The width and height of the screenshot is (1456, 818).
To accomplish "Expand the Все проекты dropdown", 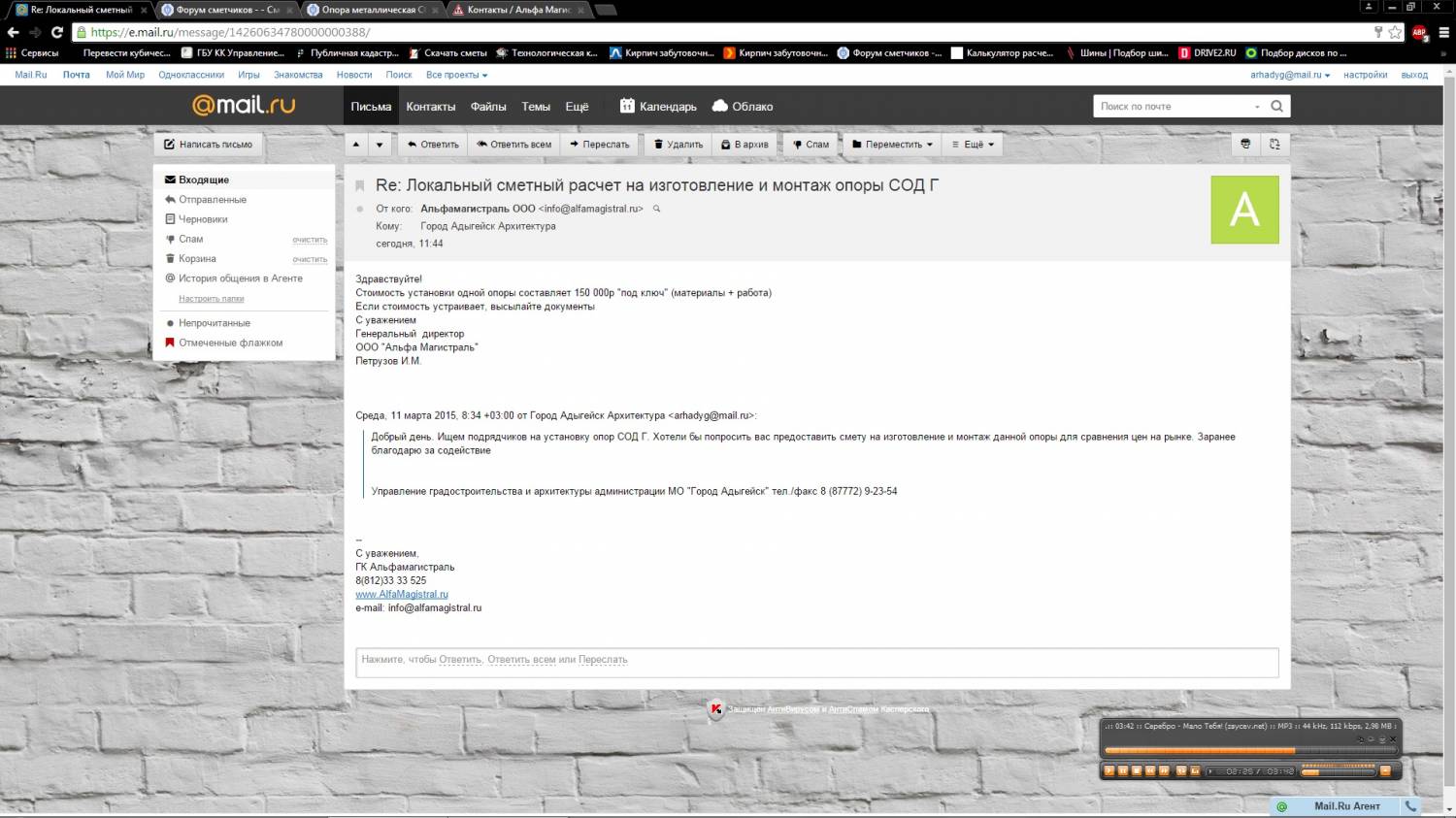I will point(456,75).
